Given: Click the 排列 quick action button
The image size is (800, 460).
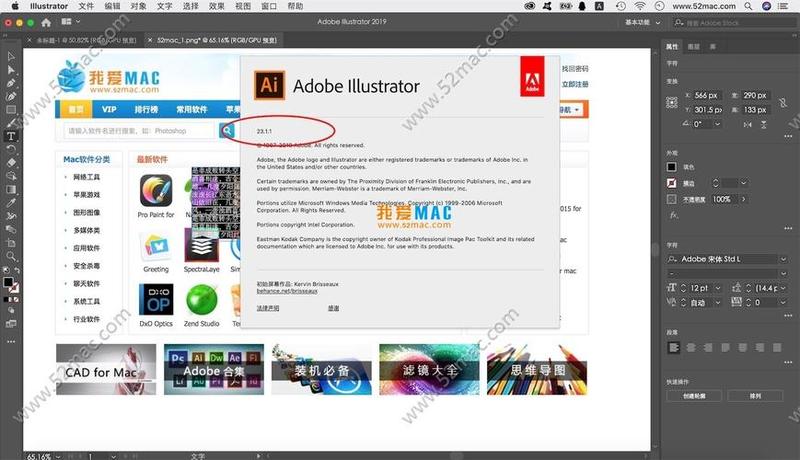Looking at the screenshot, I should (x=755, y=396).
